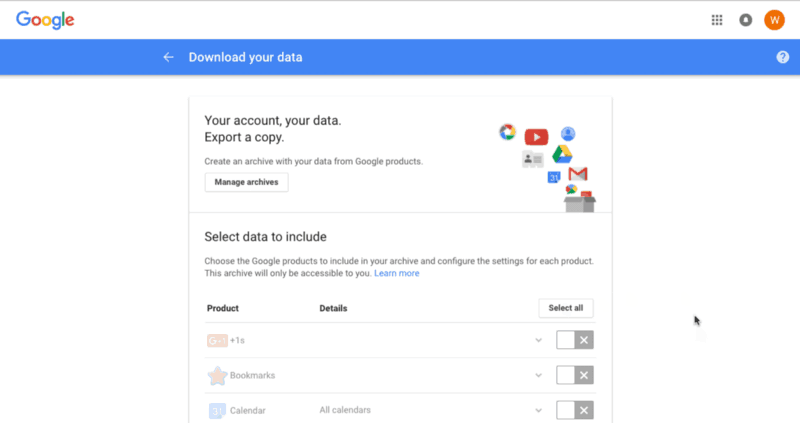Toggle the +1s product switch

point(574,340)
